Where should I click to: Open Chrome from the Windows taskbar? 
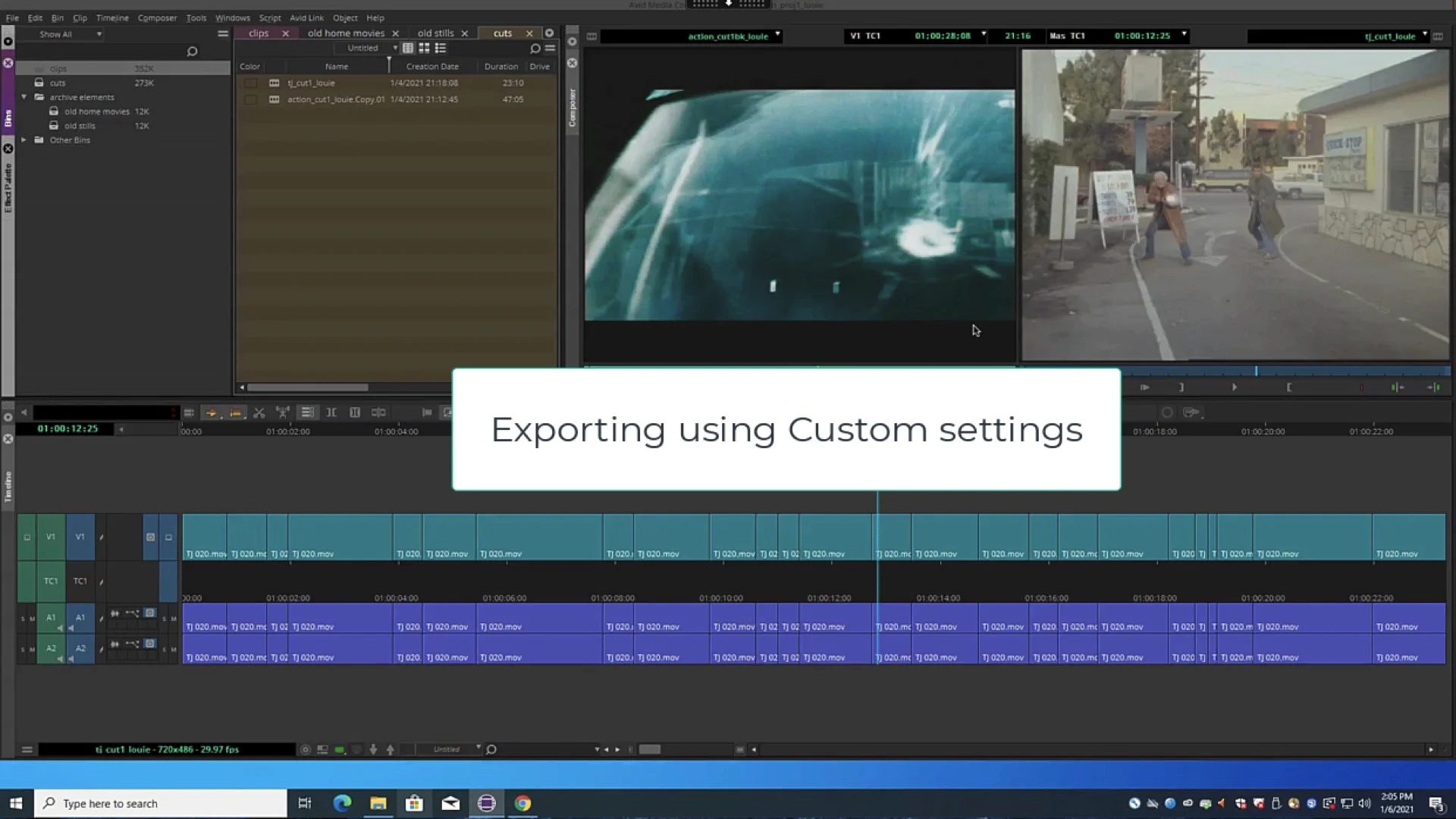(522, 803)
